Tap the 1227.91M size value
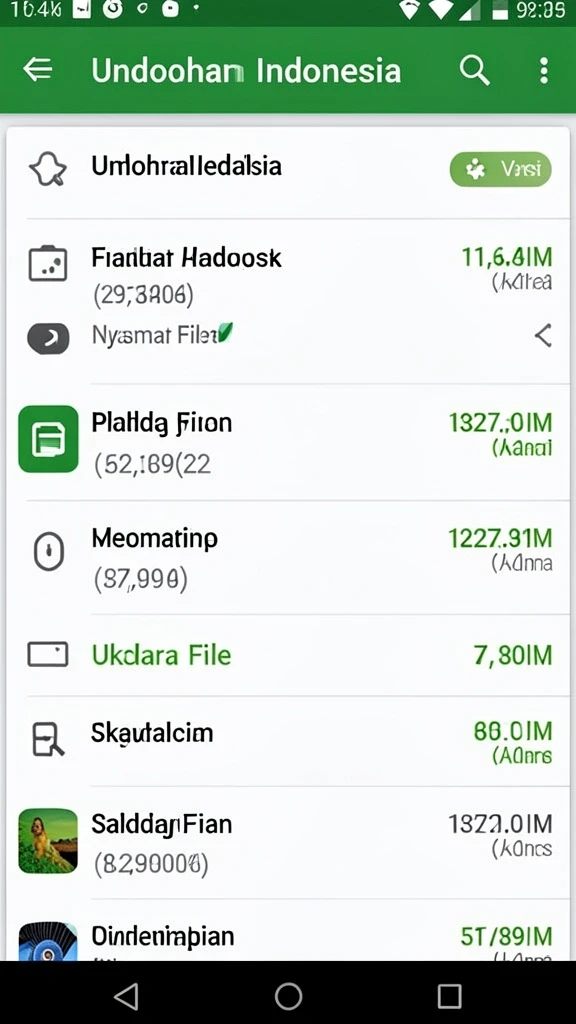Viewport: 576px width, 1024px height. coord(500,539)
